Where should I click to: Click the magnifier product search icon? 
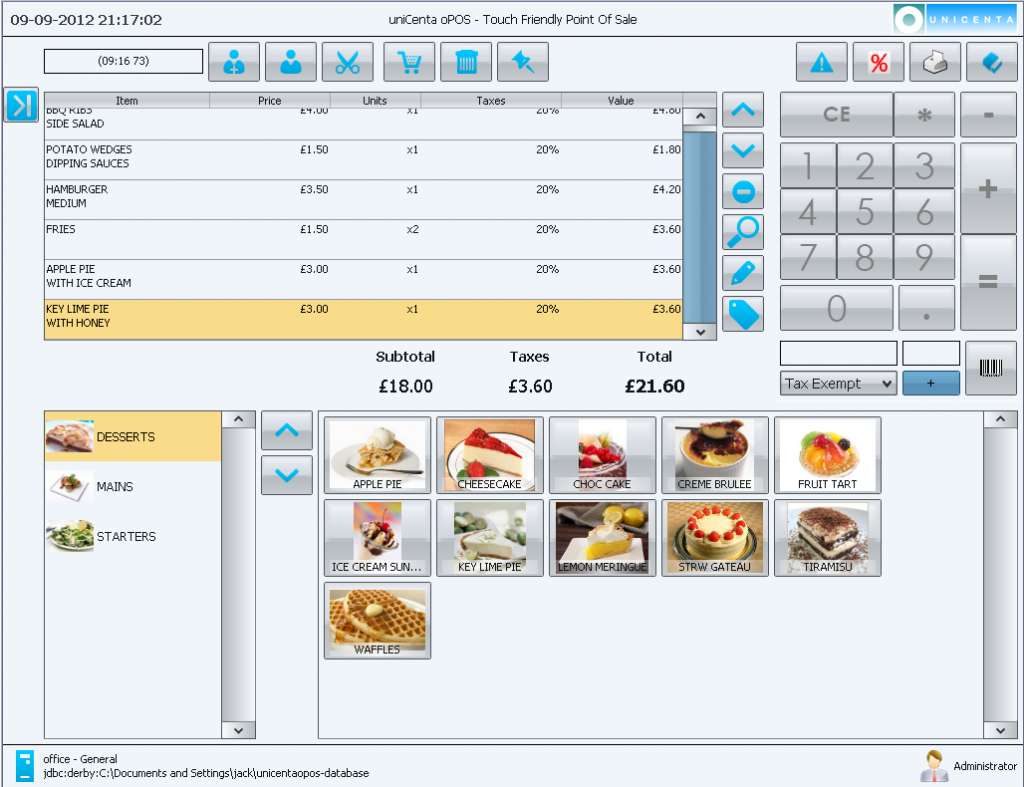point(742,231)
